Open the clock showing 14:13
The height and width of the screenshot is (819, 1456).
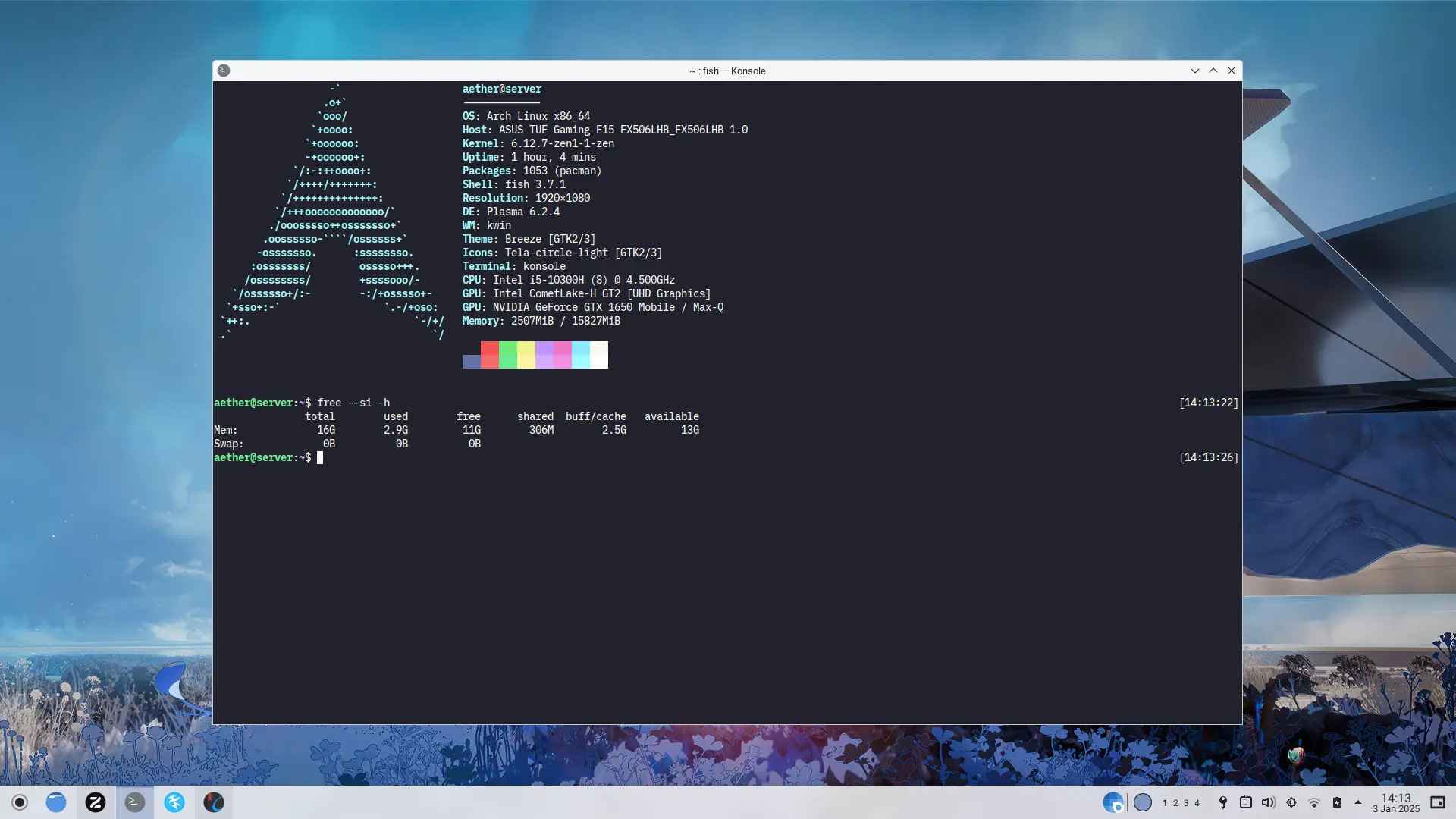pos(1396,803)
